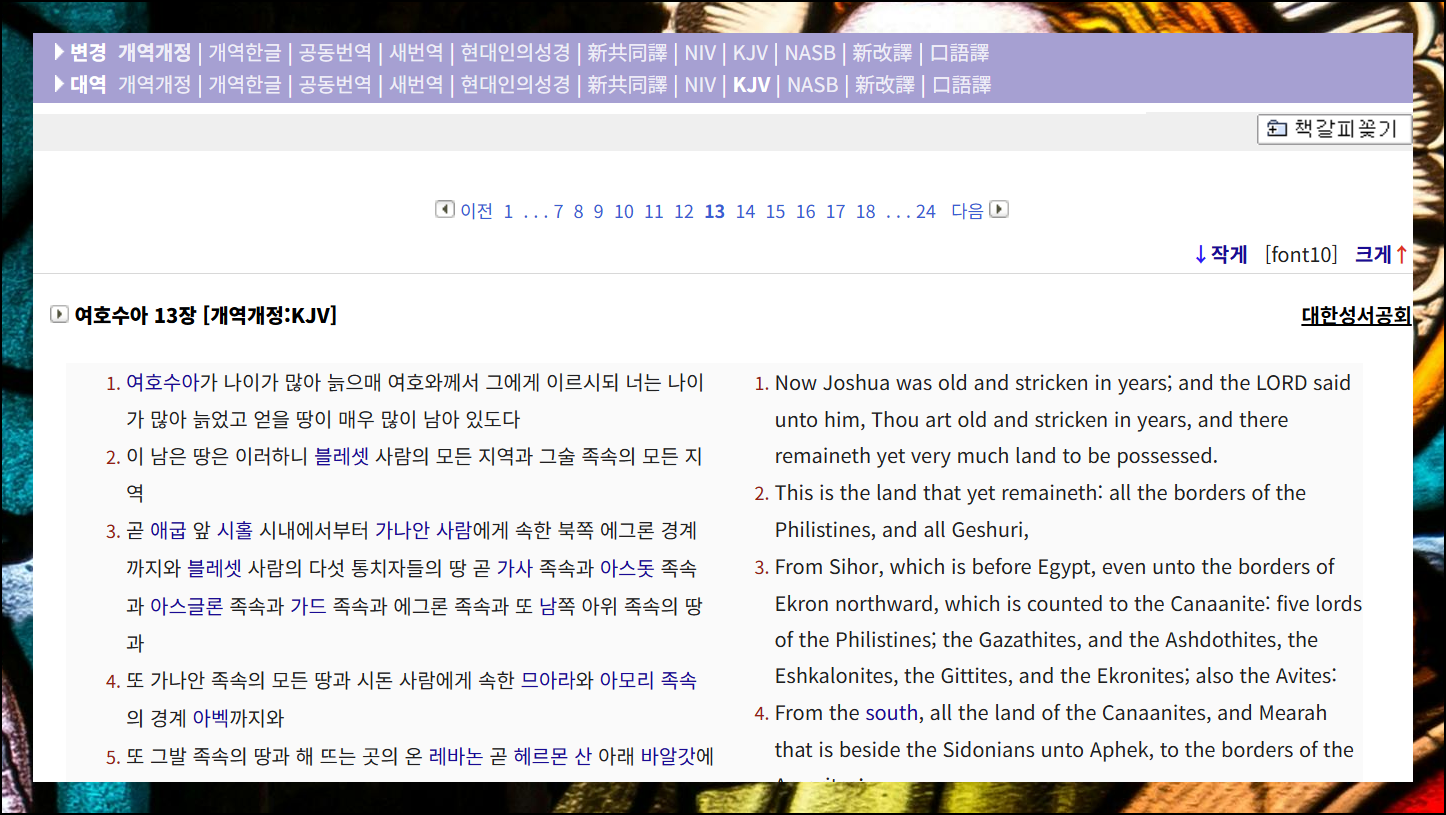The image size is (1446, 815).
Task: Increase font size with 크게
Action: click(1382, 254)
